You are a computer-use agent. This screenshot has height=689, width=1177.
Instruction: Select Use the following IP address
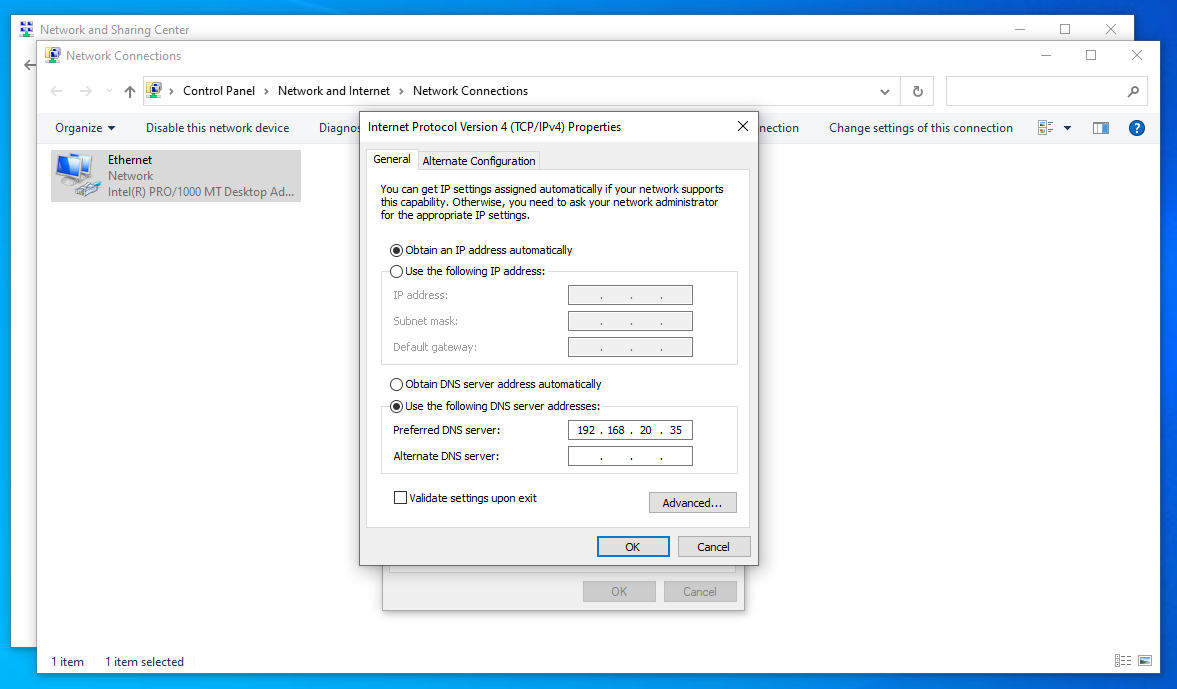pyautogui.click(x=397, y=272)
